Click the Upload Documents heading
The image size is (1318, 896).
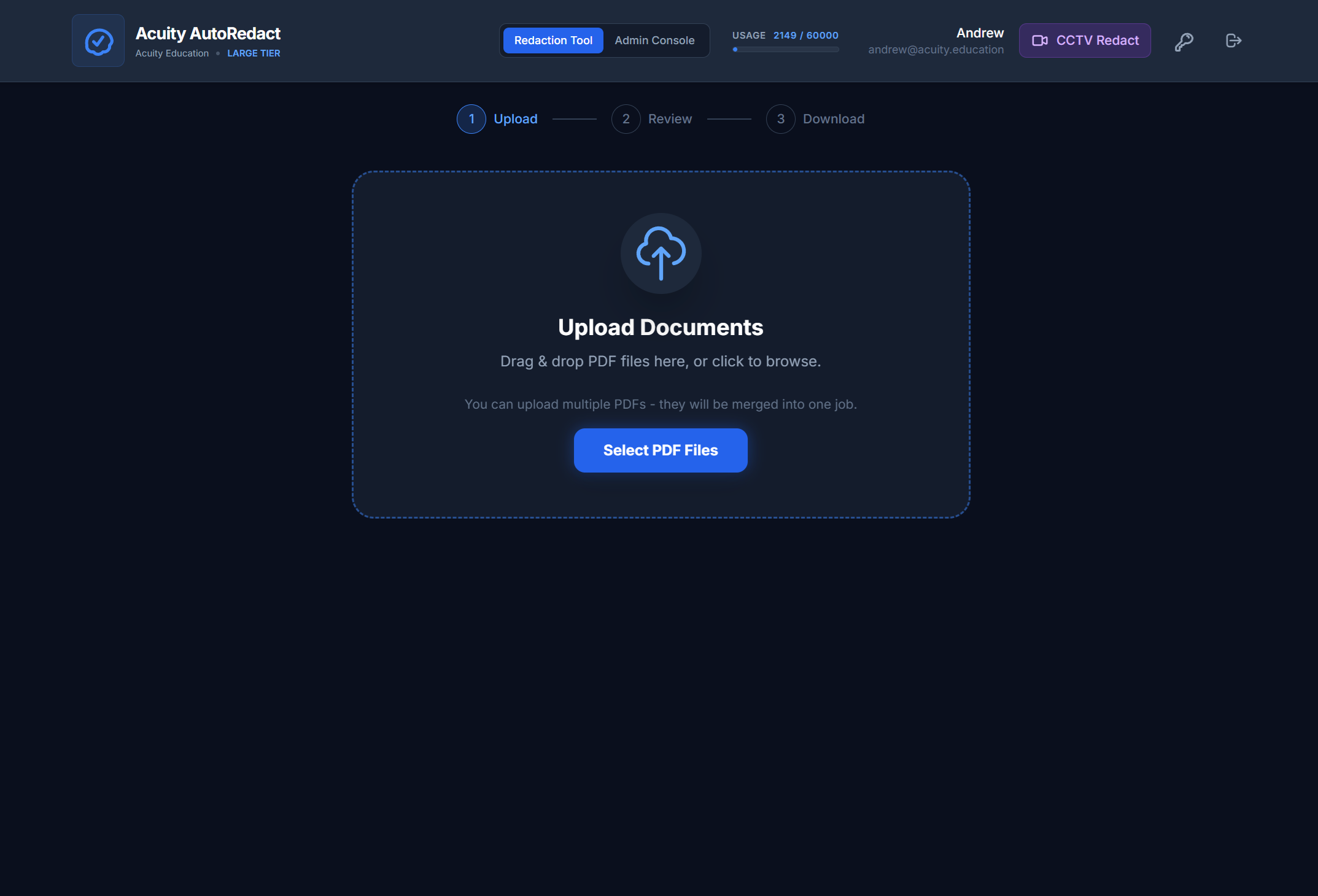tap(661, 328)
